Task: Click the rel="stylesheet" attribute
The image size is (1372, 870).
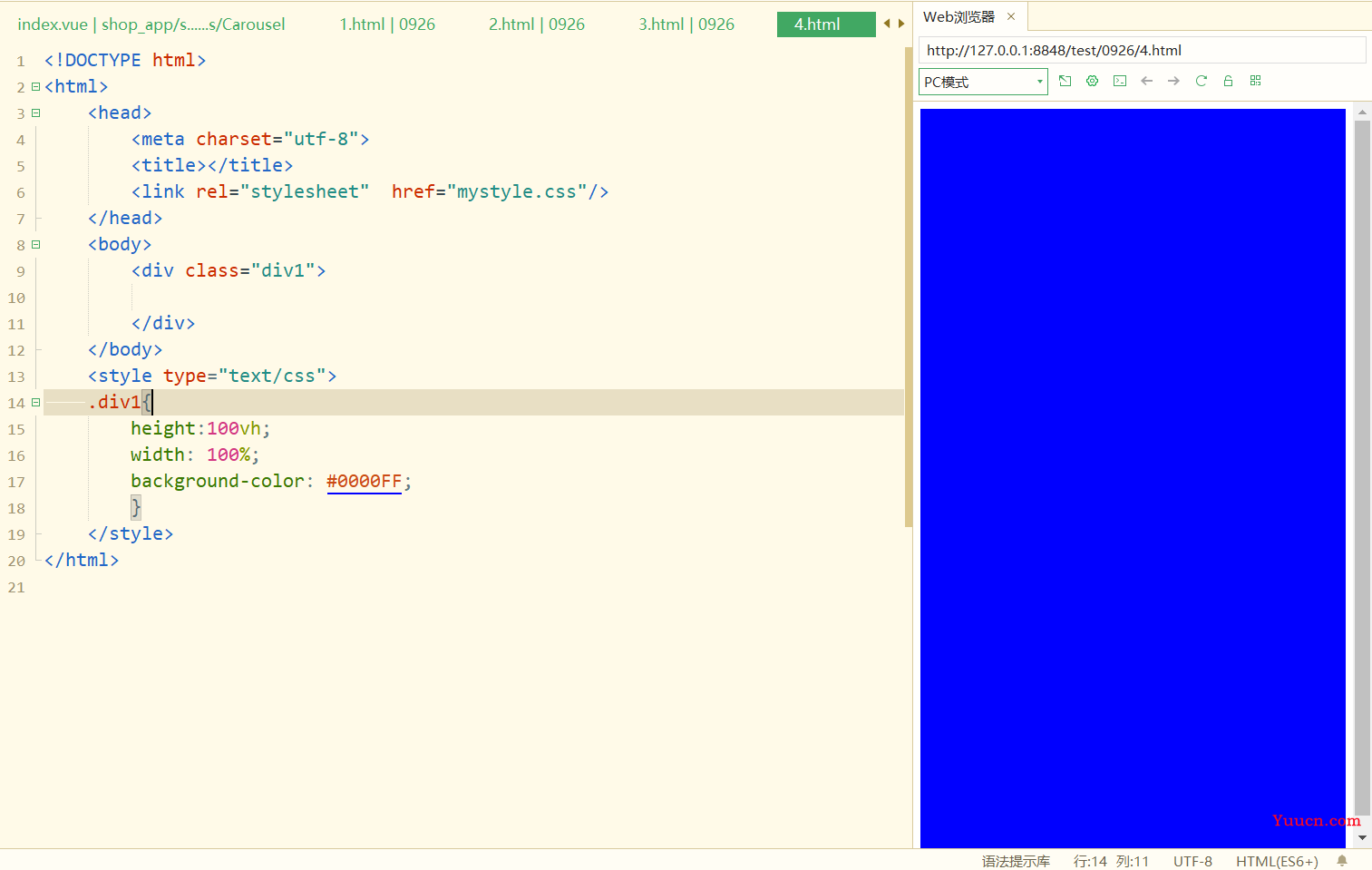Action: click(283, 191)
